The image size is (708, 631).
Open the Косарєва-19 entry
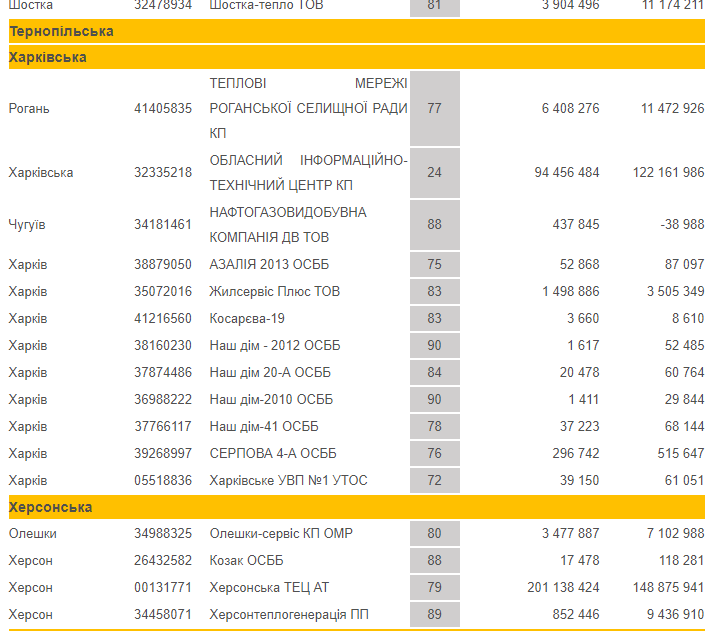click(248, 318)
